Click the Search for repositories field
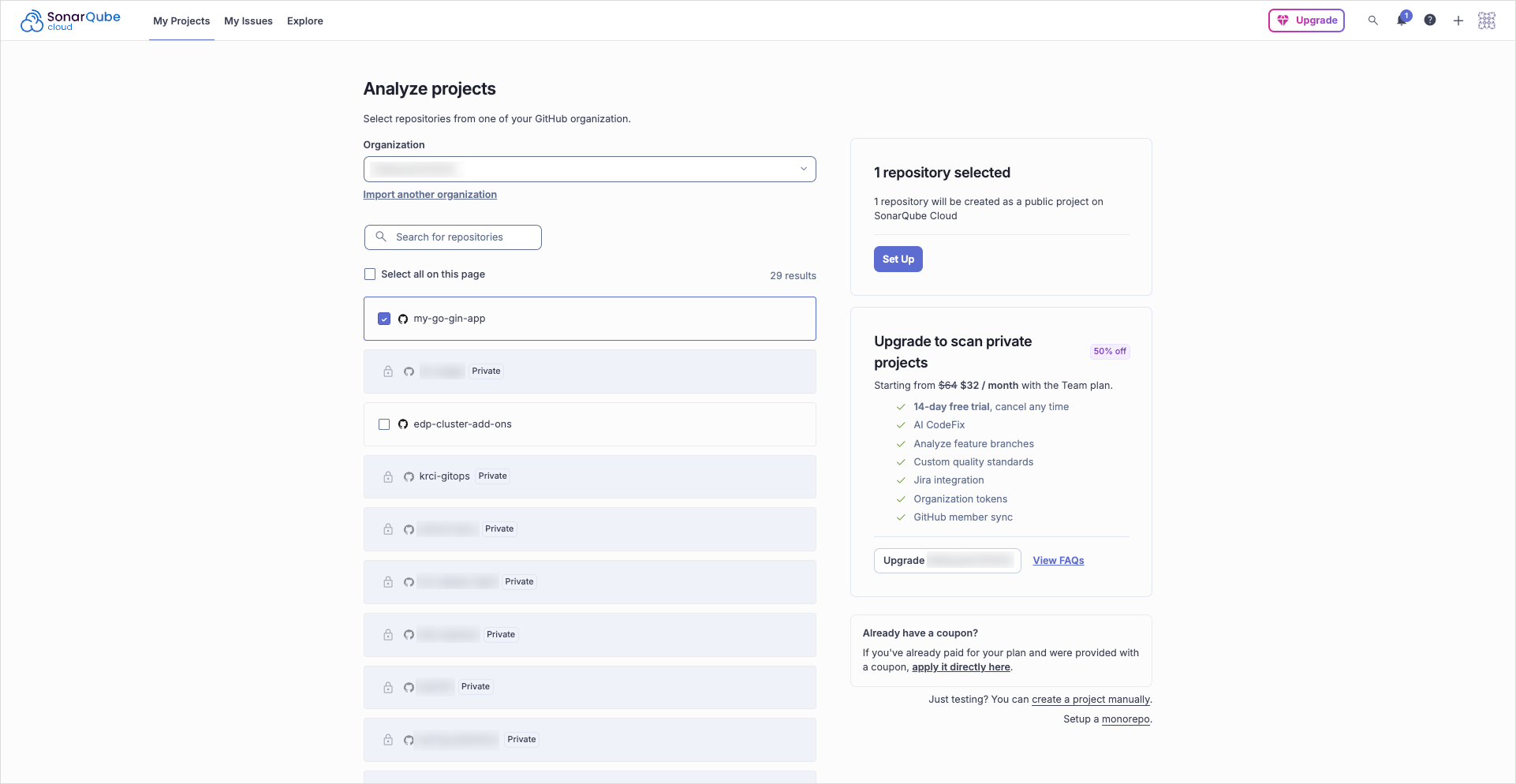This screenshot has width=1516, height=784. click(452, 237)
